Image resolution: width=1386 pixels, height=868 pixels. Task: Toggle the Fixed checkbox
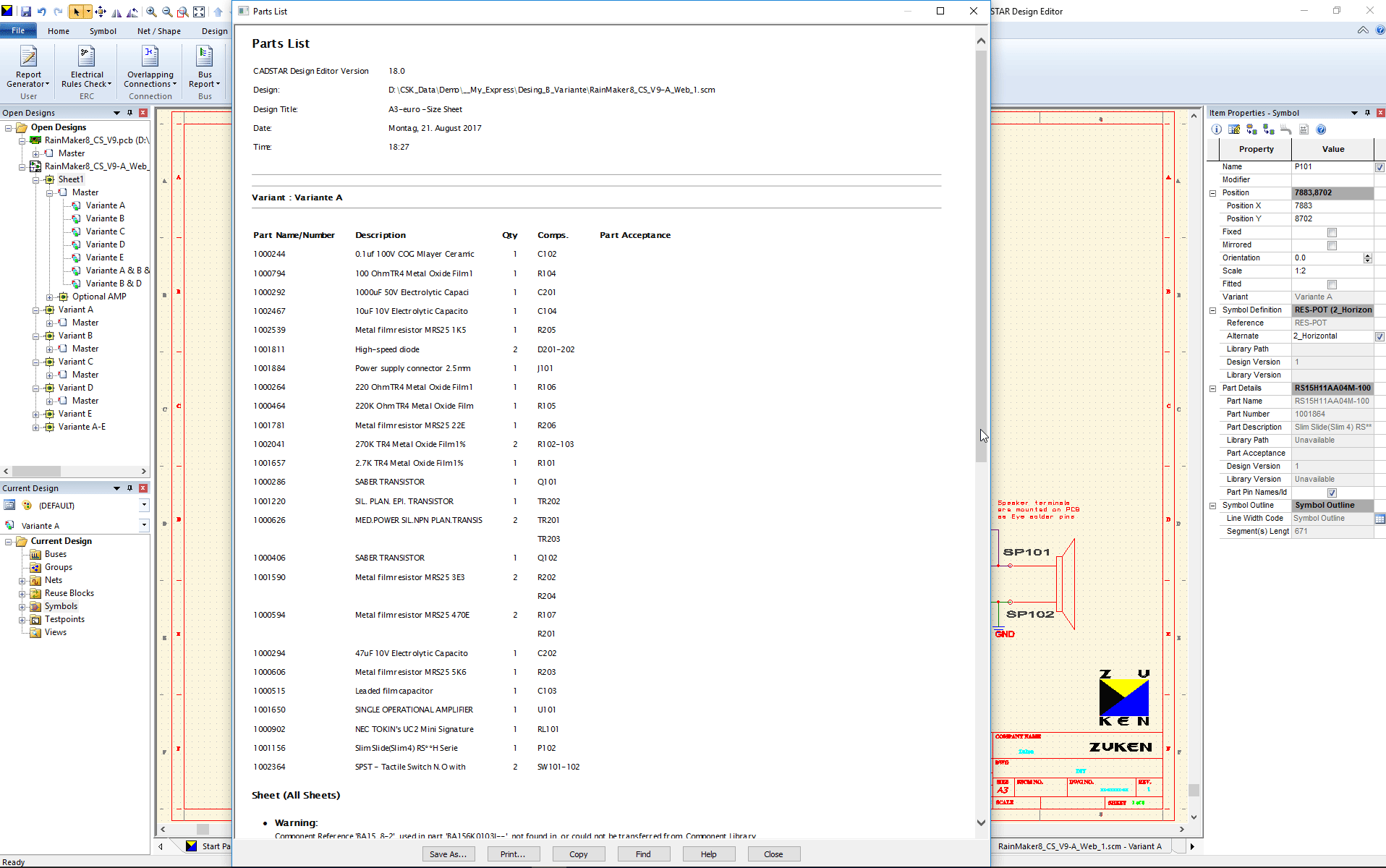pos(1332,232)
